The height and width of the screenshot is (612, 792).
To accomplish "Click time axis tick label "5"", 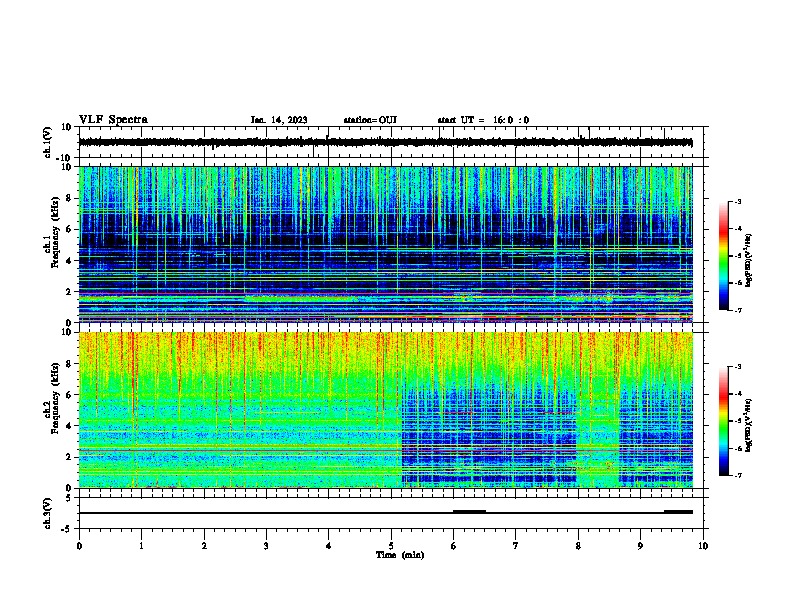I will 391,546.
